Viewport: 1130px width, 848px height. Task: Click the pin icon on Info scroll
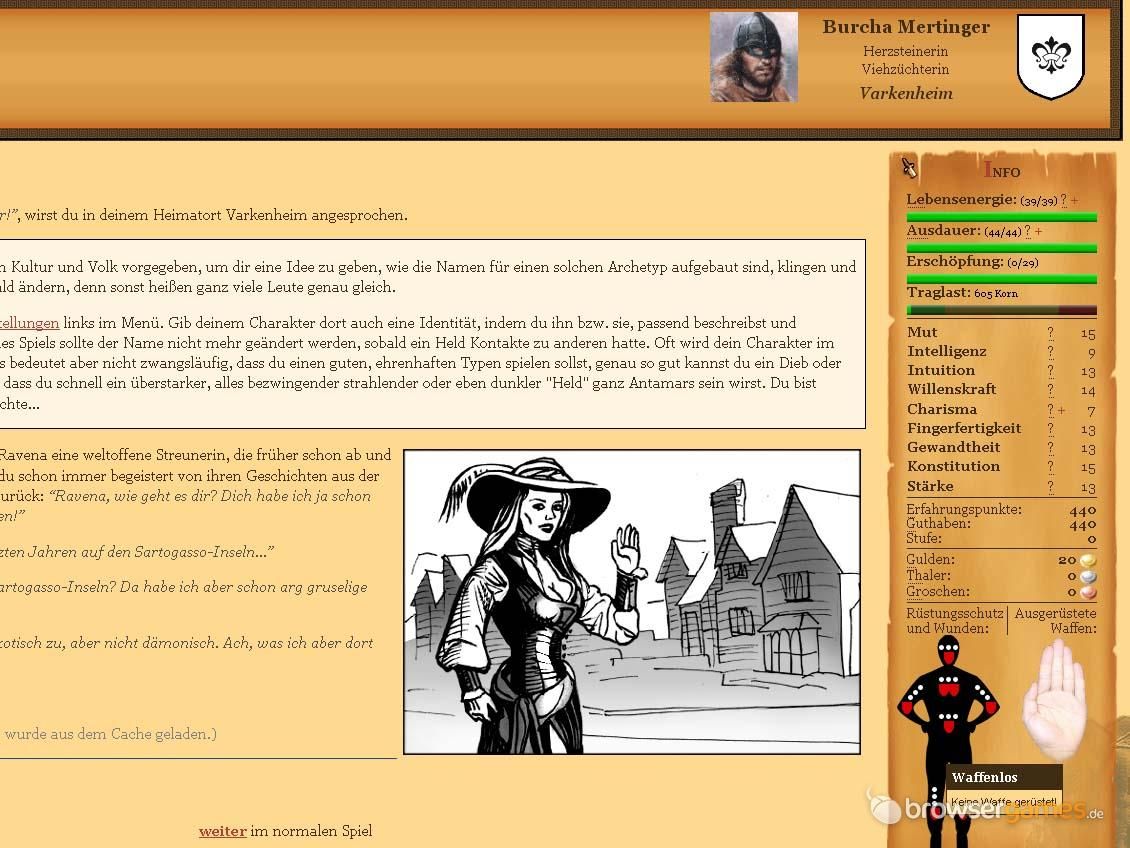pyautogui.click(x=908, y=167)
